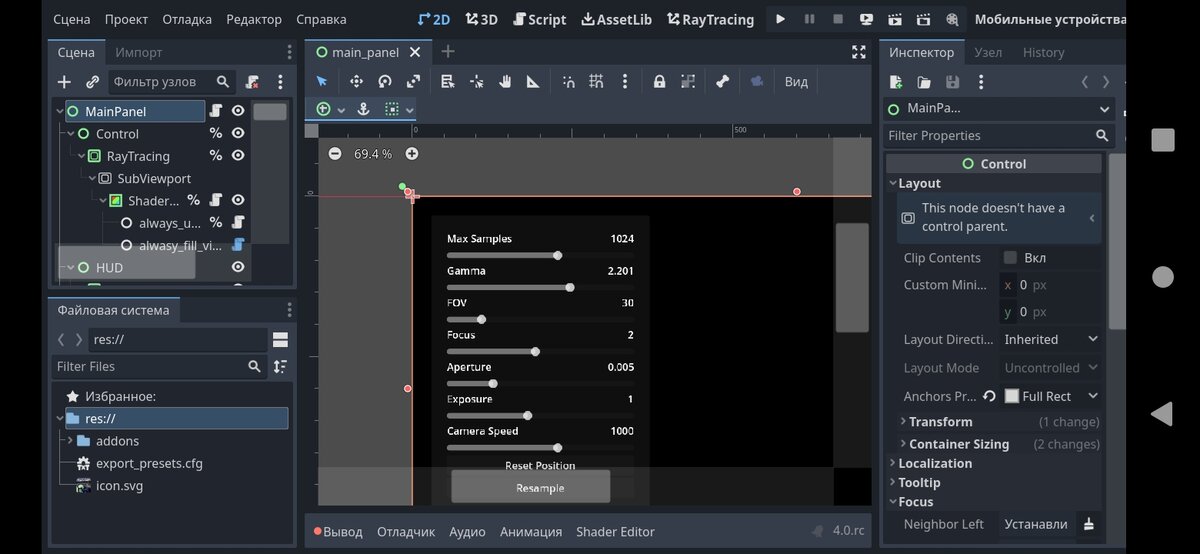Collapse the SubViewport tree node
This screenshot has width=1200, height=554.
pyautogui.click(x=93, y=178)
